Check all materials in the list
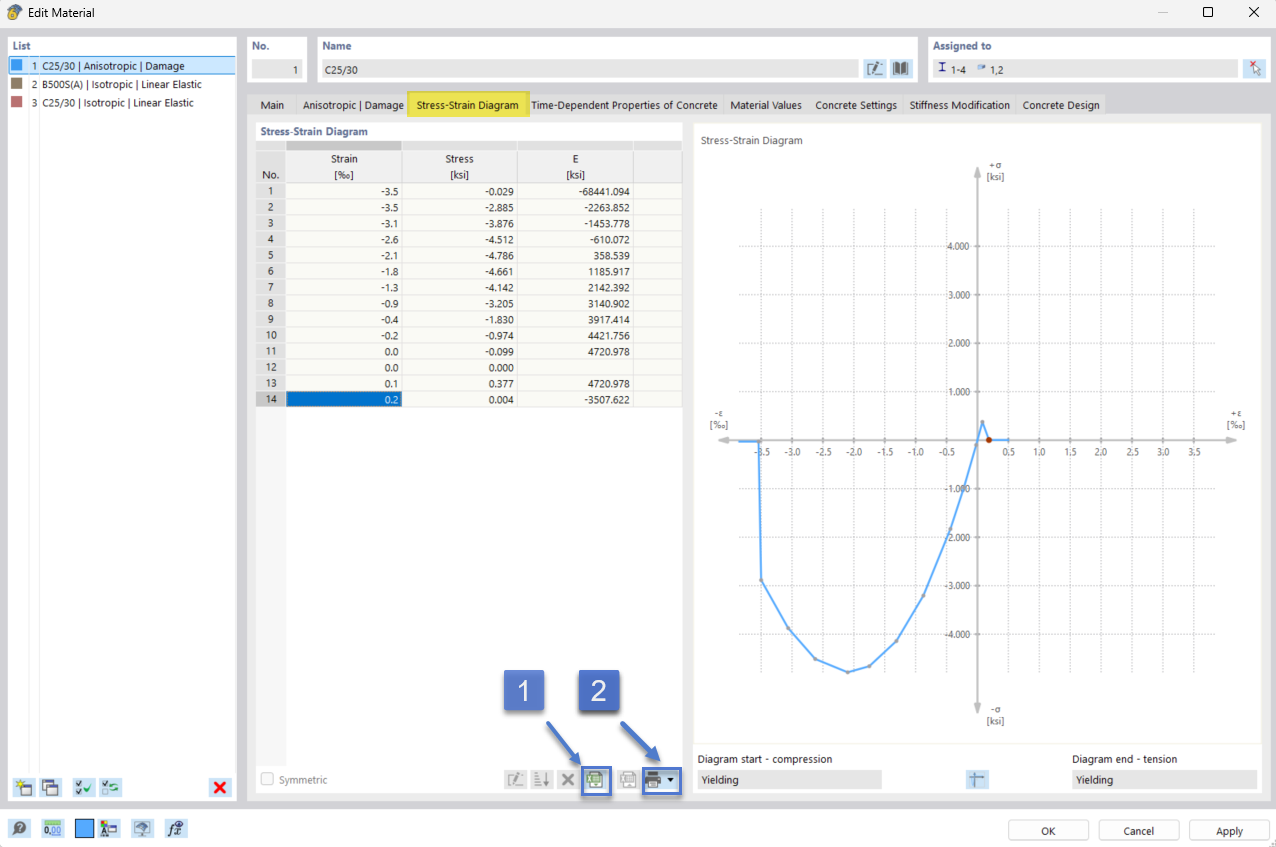Viewport: 1276px width, 847px height. point(84,788)
